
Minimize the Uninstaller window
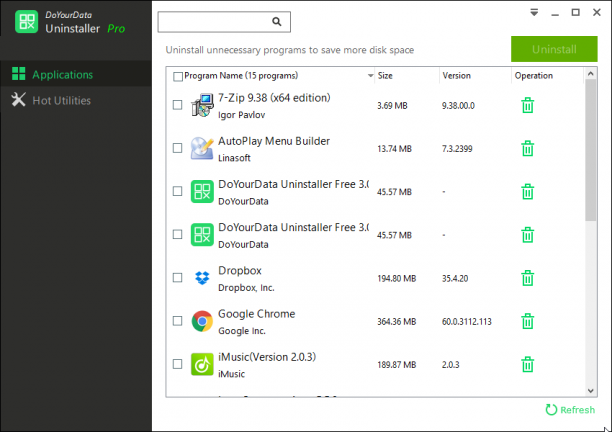tap(555, 13)
